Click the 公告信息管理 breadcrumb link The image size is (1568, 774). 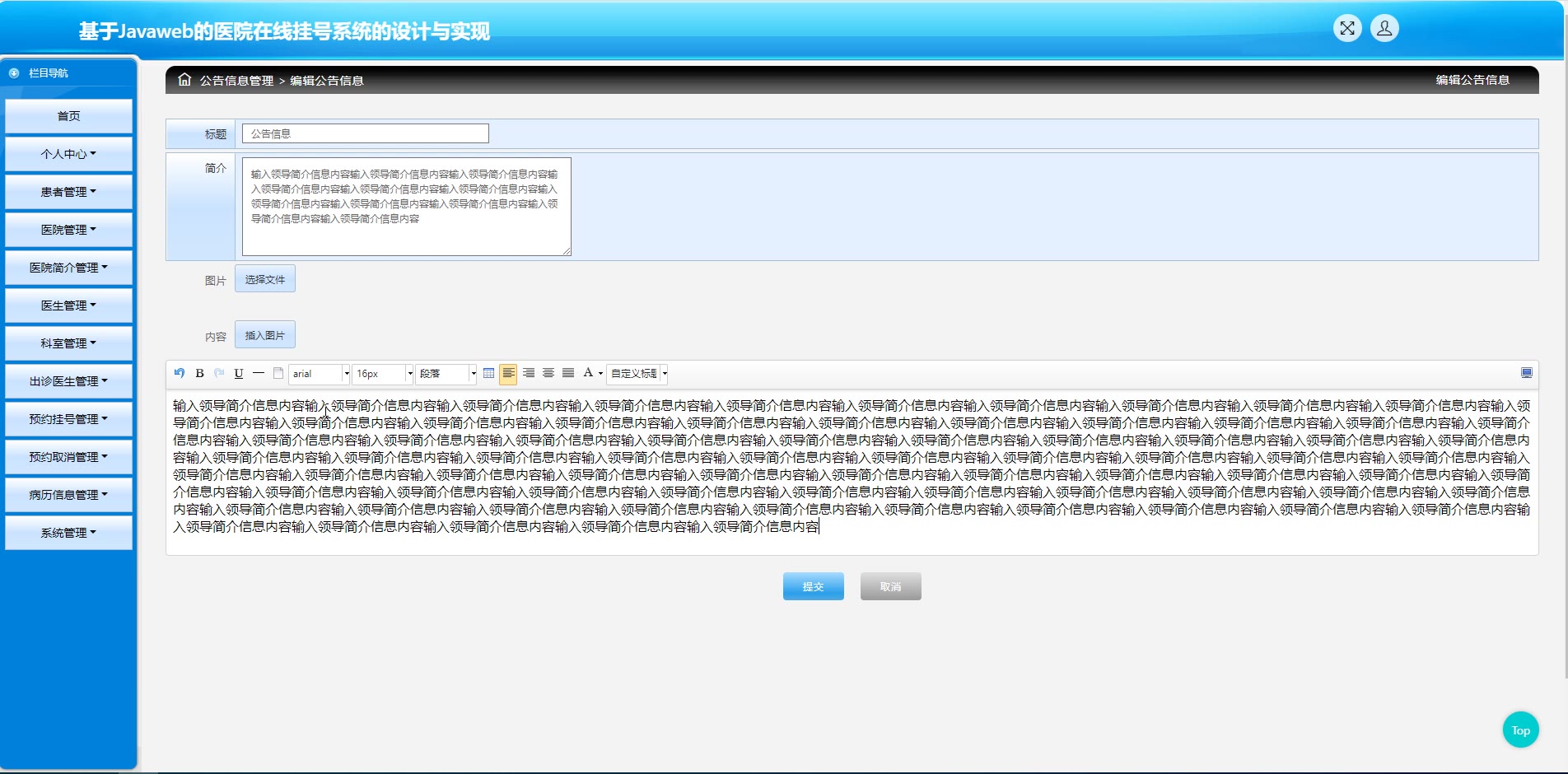coord(236,81)
